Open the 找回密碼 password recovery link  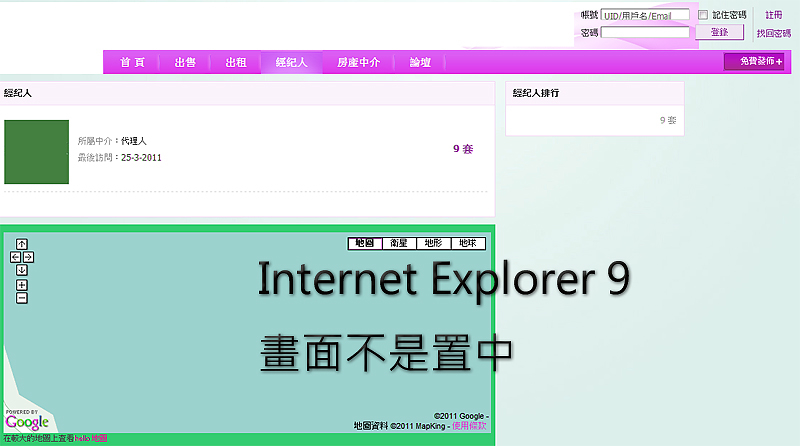point(773,33)
